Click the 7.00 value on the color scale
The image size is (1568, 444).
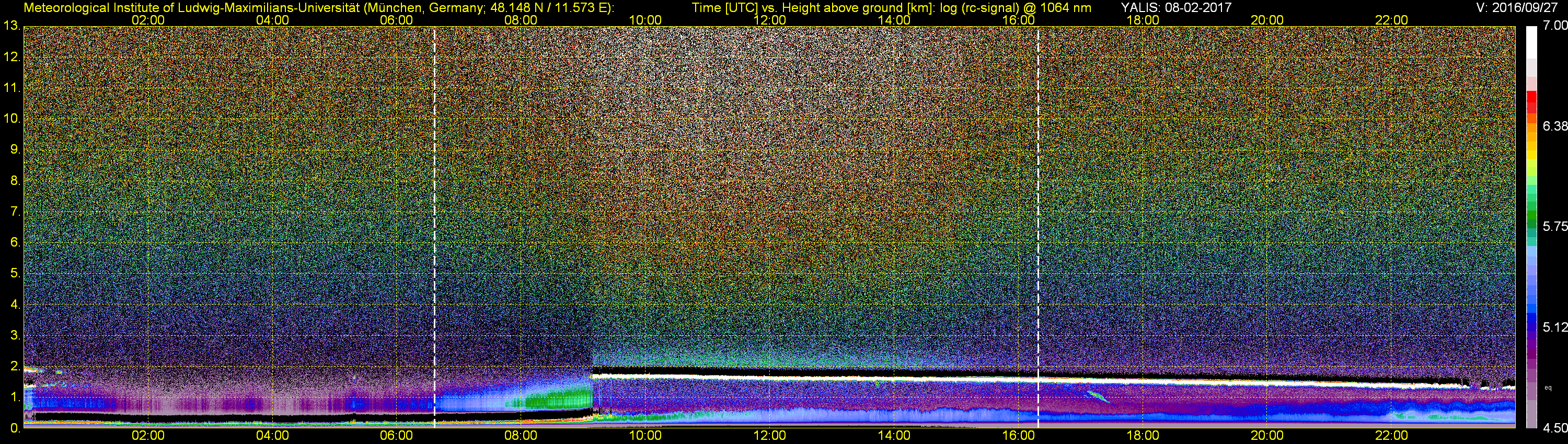point(1554,26)
